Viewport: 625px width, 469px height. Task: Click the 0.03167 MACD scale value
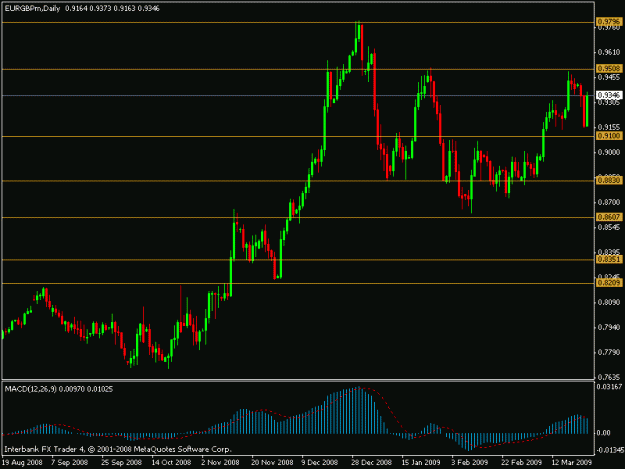[609, 387]
